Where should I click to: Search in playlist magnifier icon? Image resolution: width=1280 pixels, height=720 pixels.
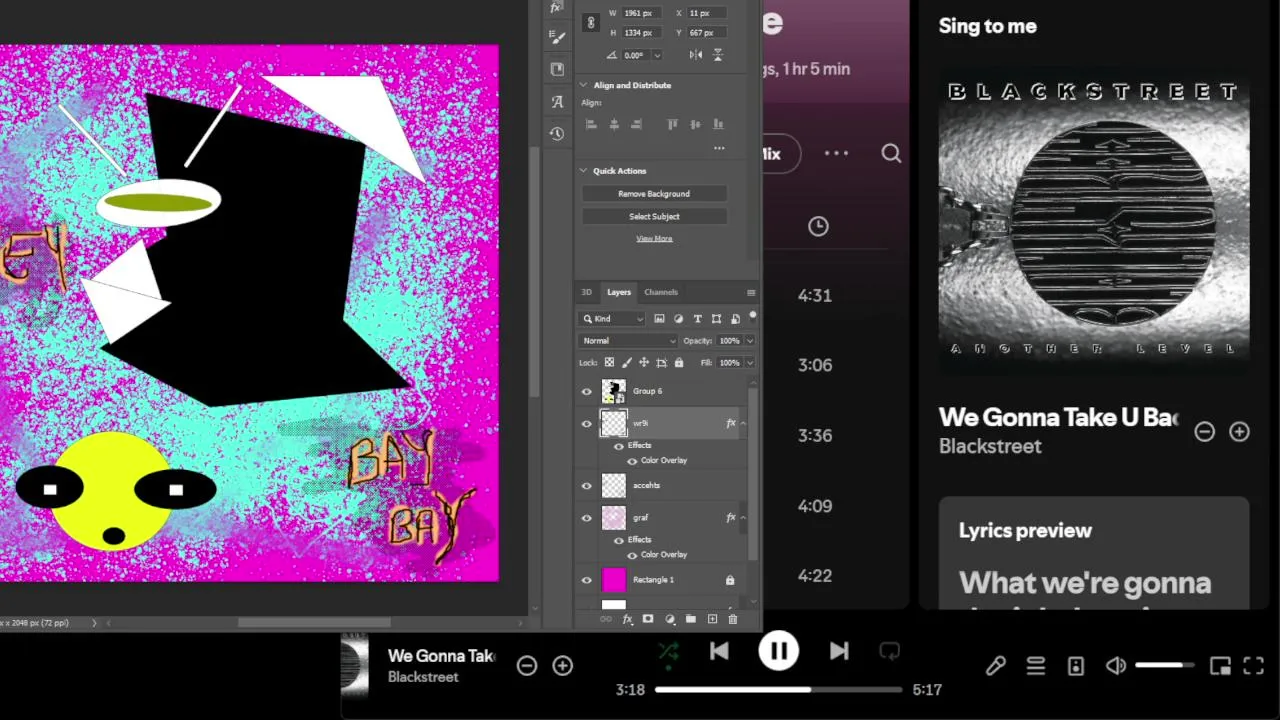click(x=891, y=153)
